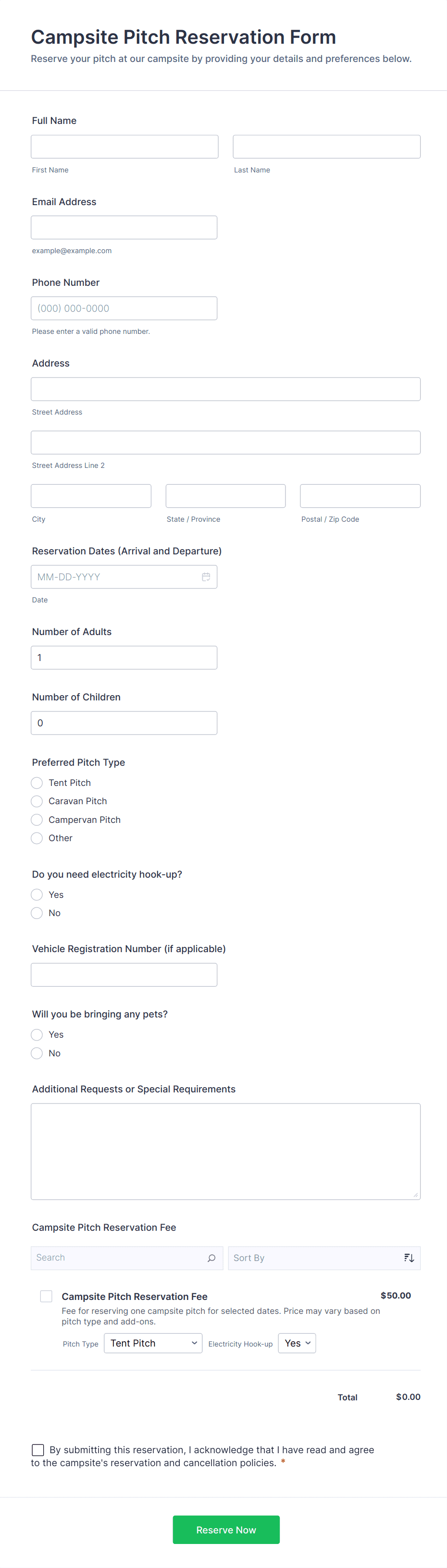Focus the First Name field

(x=124, y=147)
